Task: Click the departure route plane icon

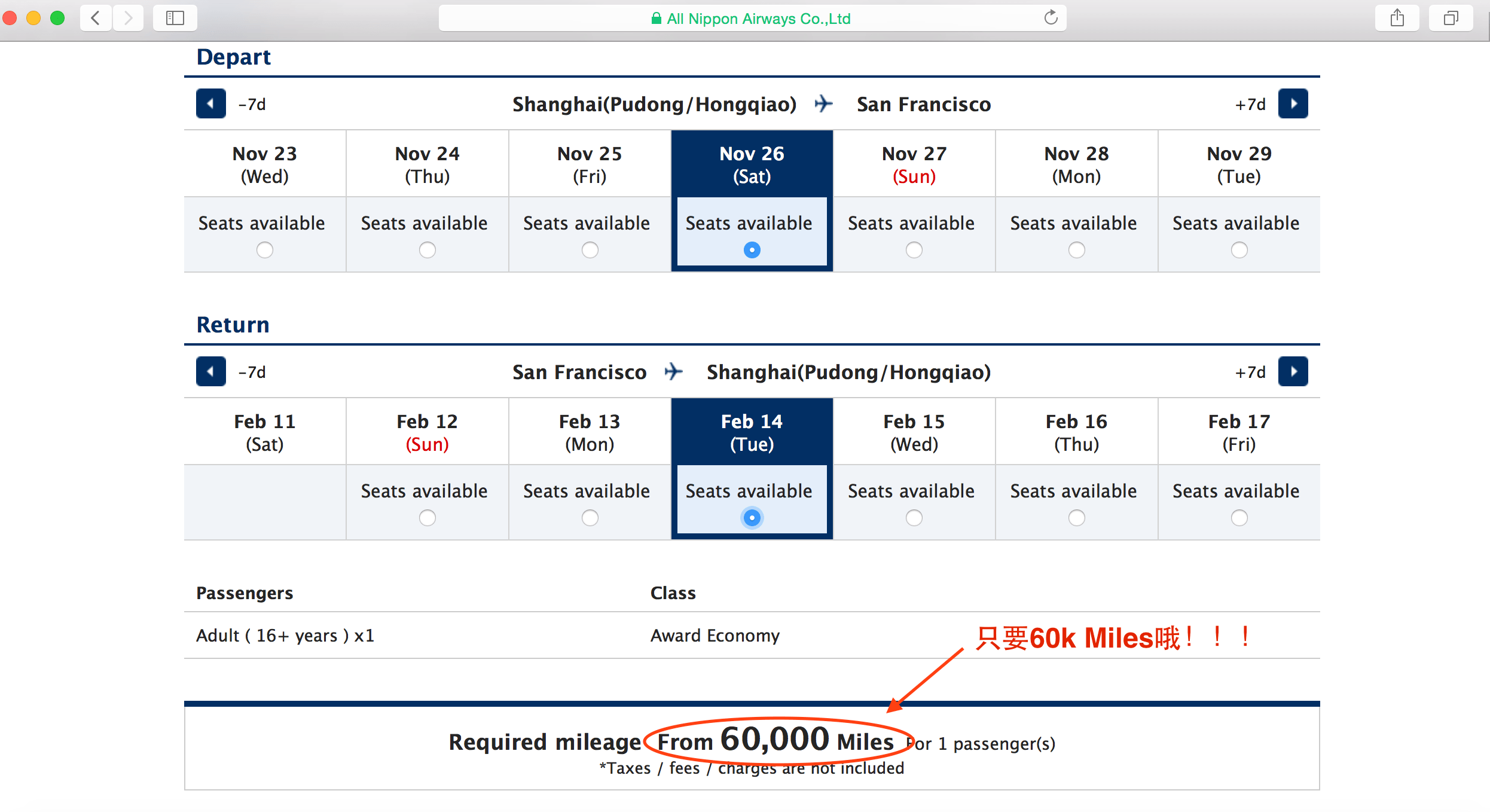Action: click(x=823, y=103)
